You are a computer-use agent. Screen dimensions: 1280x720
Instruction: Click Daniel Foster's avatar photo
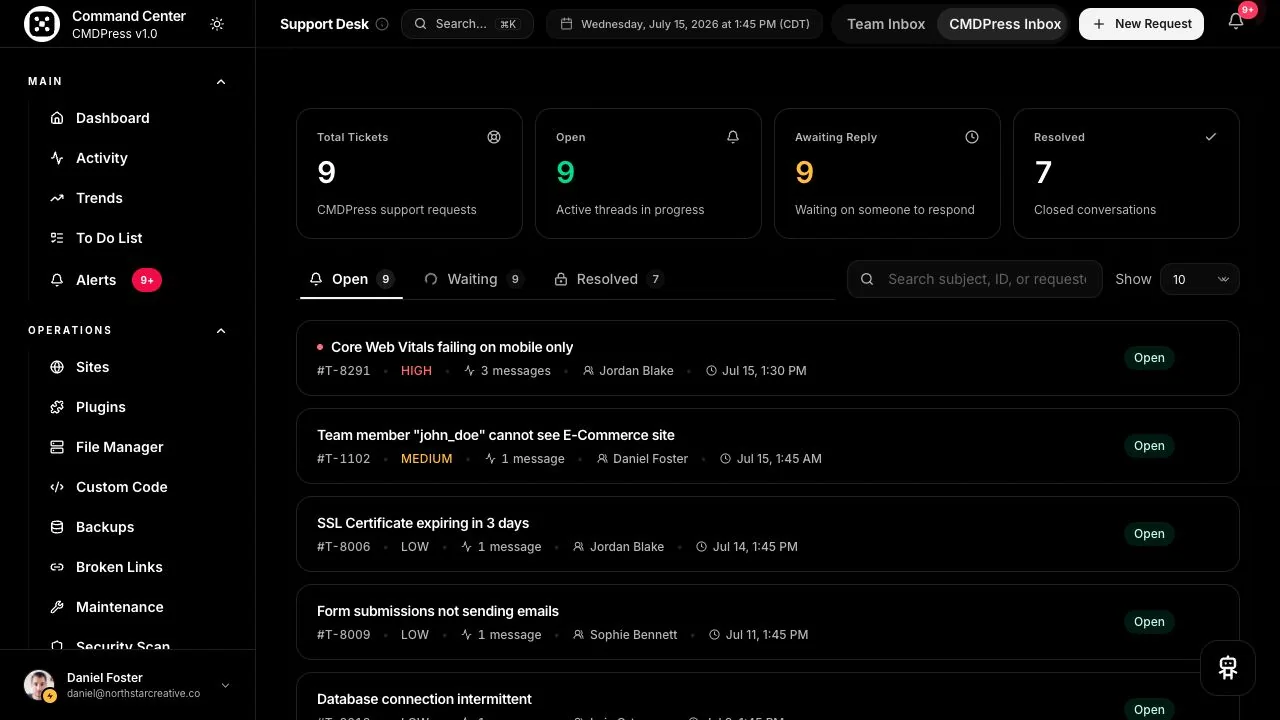[x=39, y=685]
